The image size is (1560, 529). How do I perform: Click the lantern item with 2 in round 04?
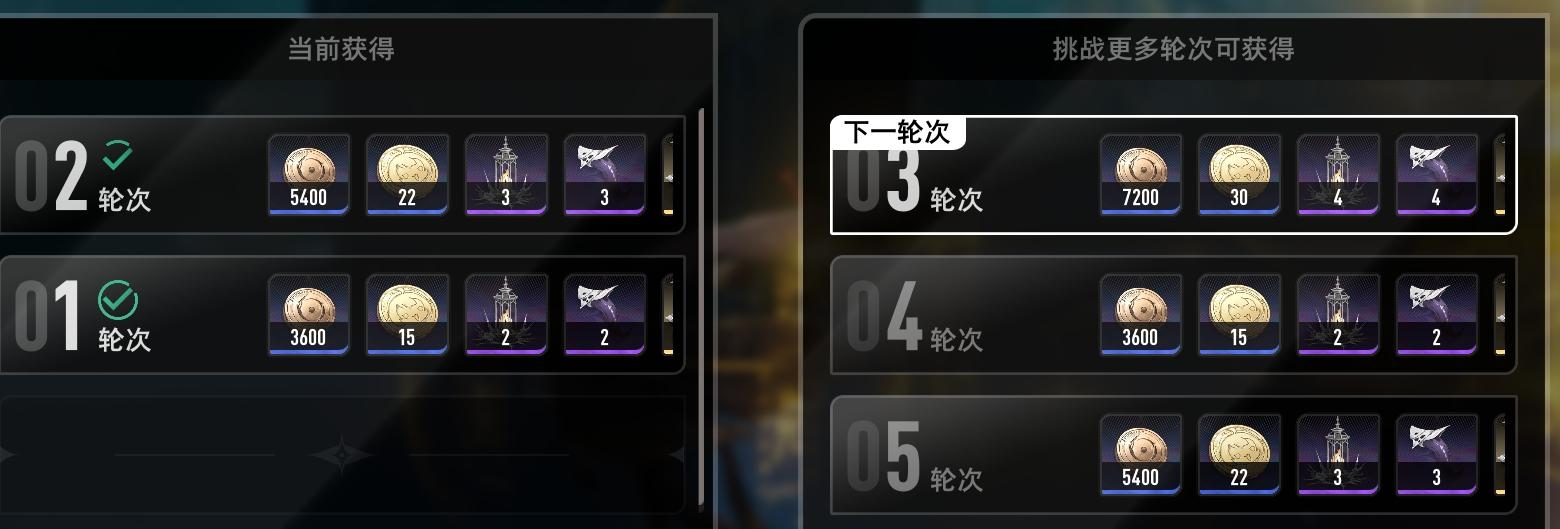[1338, 315]
